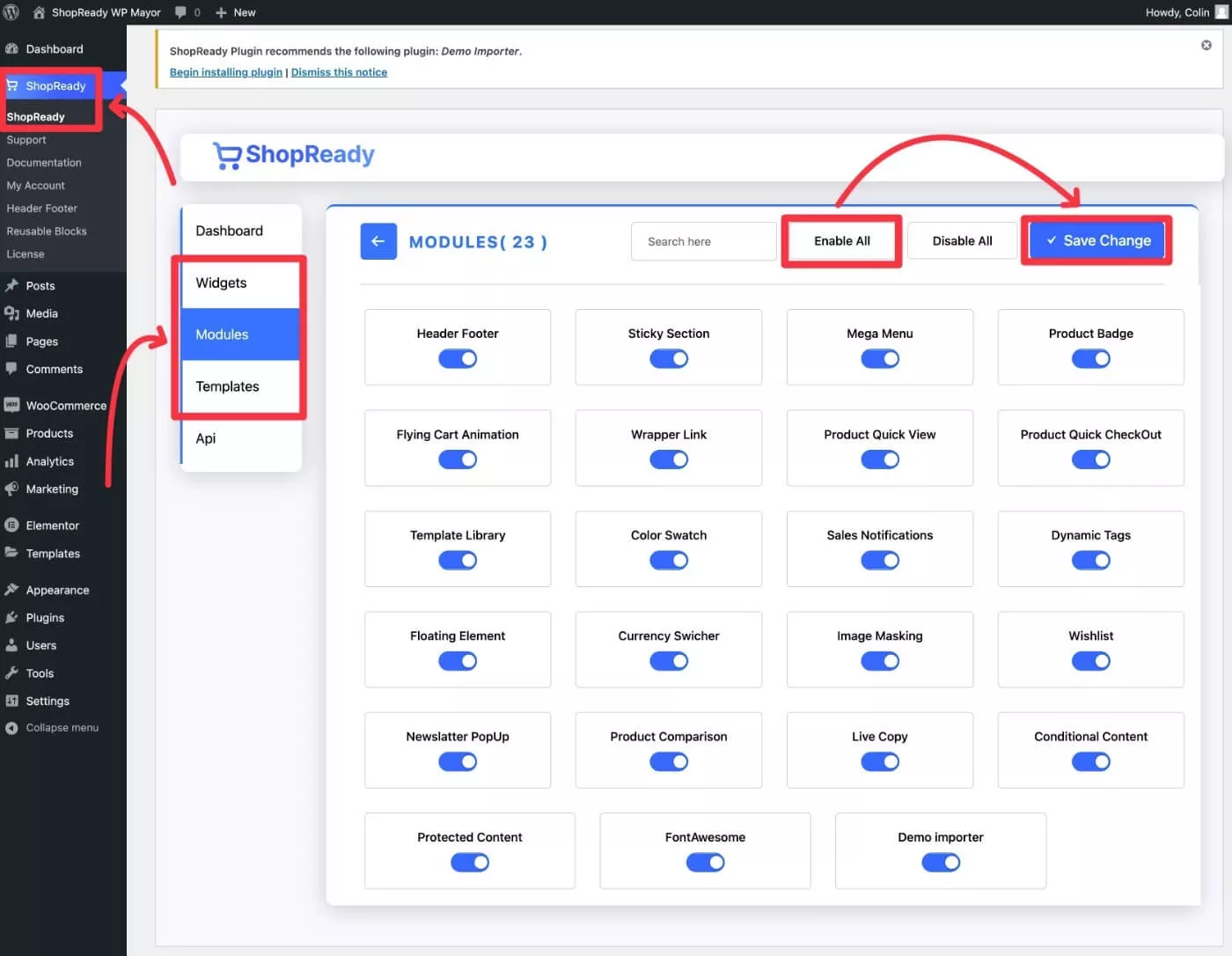The image size is (1232, 956).
Task: Dismiss the notice with the X icon
Action: pyautogui.click(x=1206, y=45)
